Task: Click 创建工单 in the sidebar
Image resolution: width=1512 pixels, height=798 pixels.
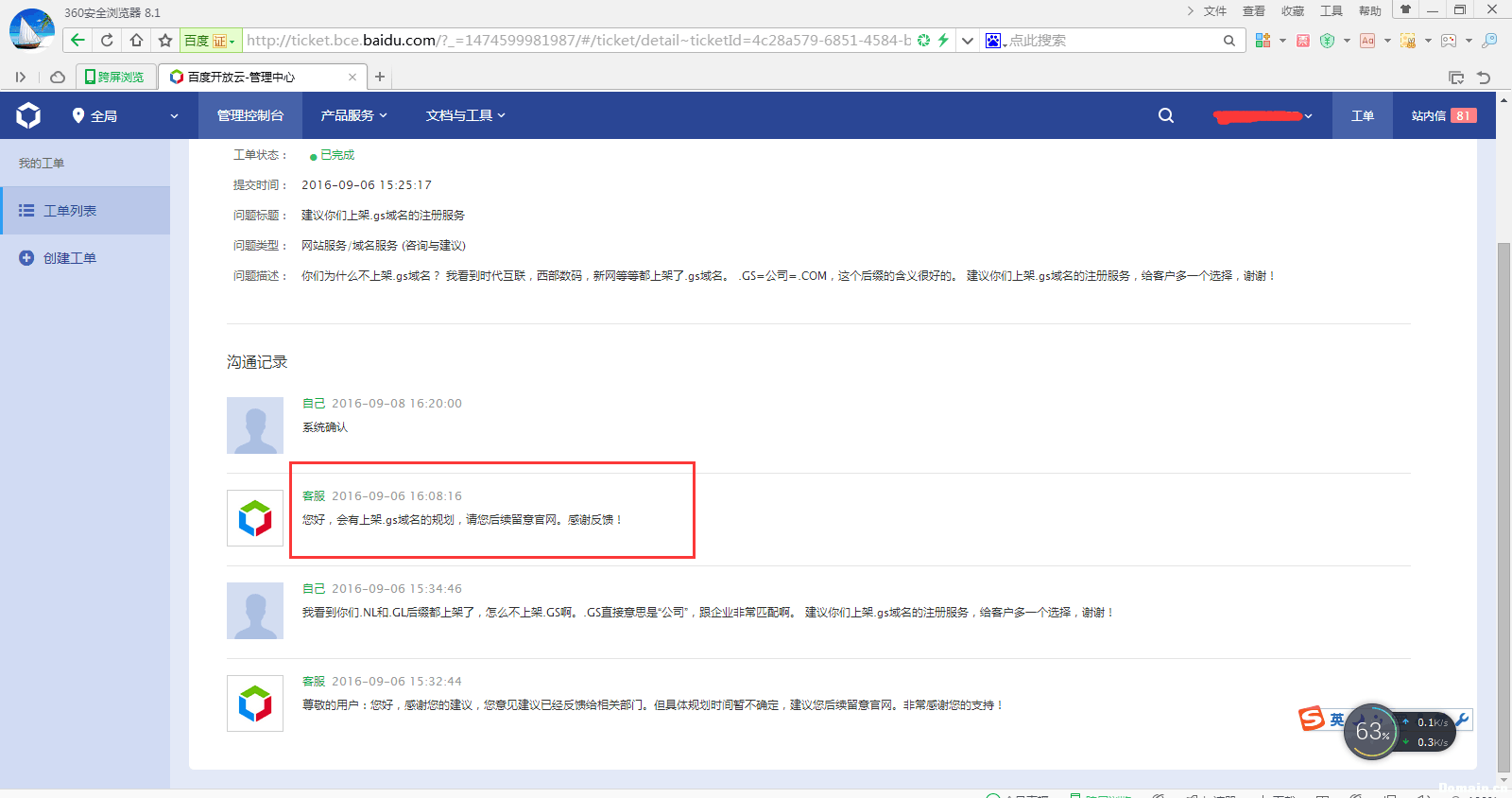Action: click(x=85, y=258)
